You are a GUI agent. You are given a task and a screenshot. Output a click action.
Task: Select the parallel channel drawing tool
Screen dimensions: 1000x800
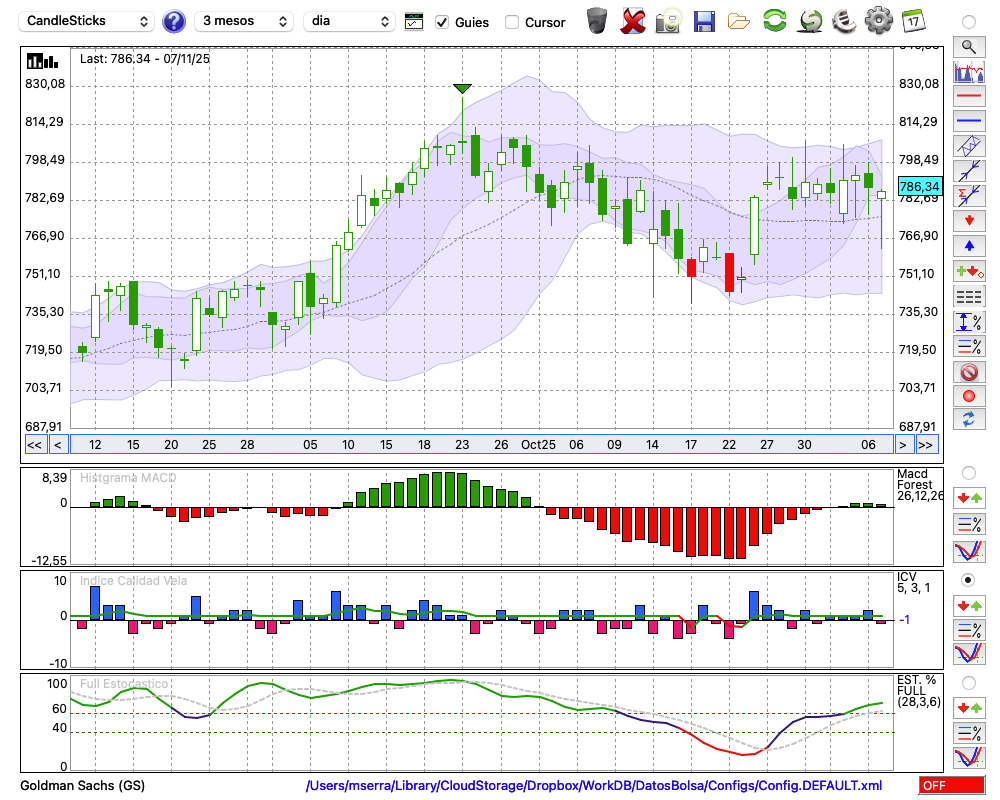pos(968,146)
